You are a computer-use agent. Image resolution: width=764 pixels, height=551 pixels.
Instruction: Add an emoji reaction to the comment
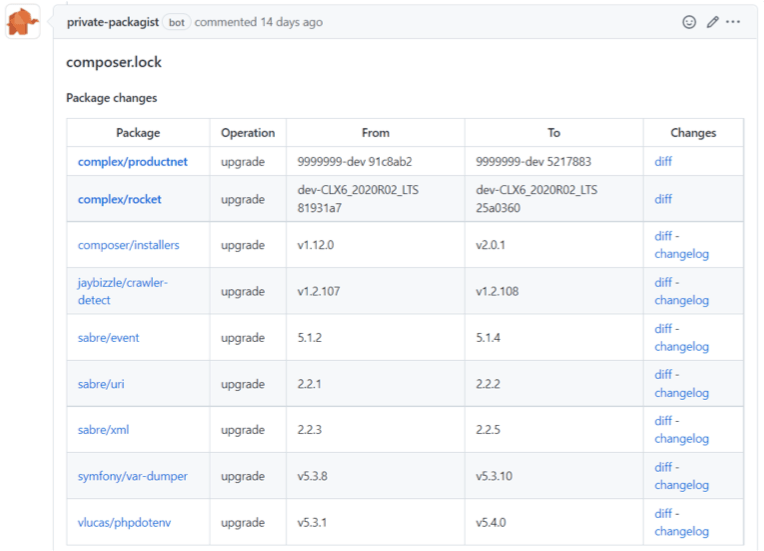(689, 22)
